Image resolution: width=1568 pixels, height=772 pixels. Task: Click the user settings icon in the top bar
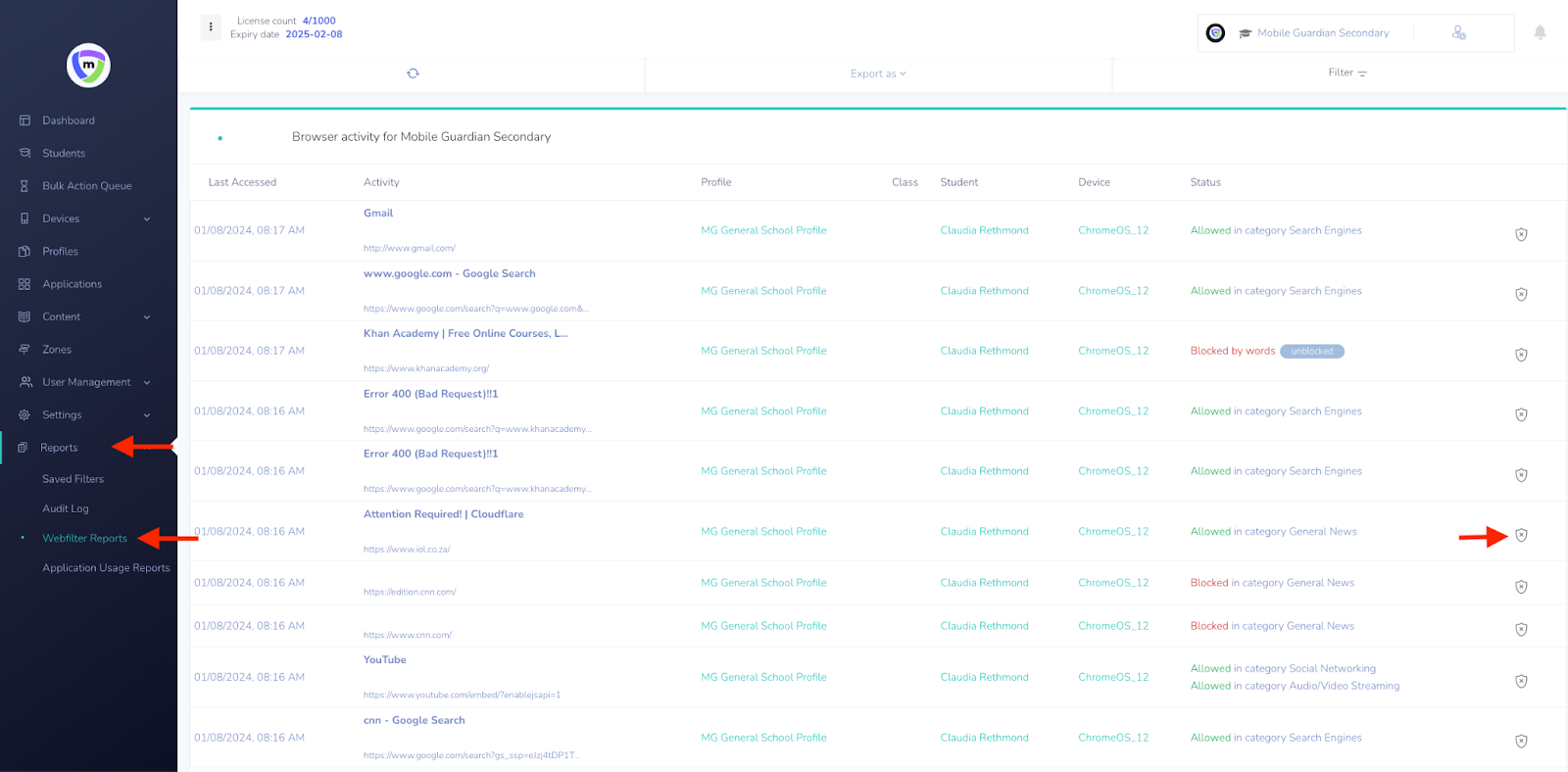click(1458, 33)
